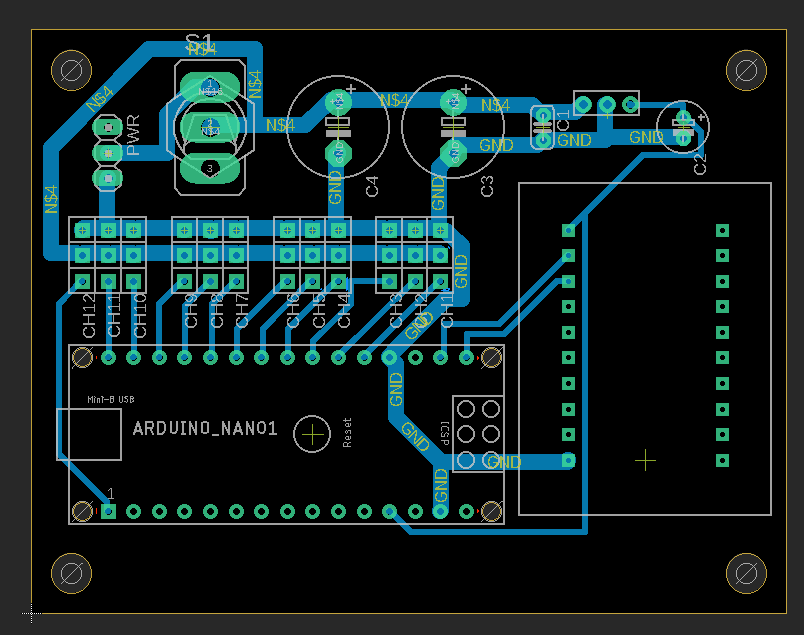Screen dimensions: 804x635
Task: Click the top-left mounting hole
Action: 72,70
